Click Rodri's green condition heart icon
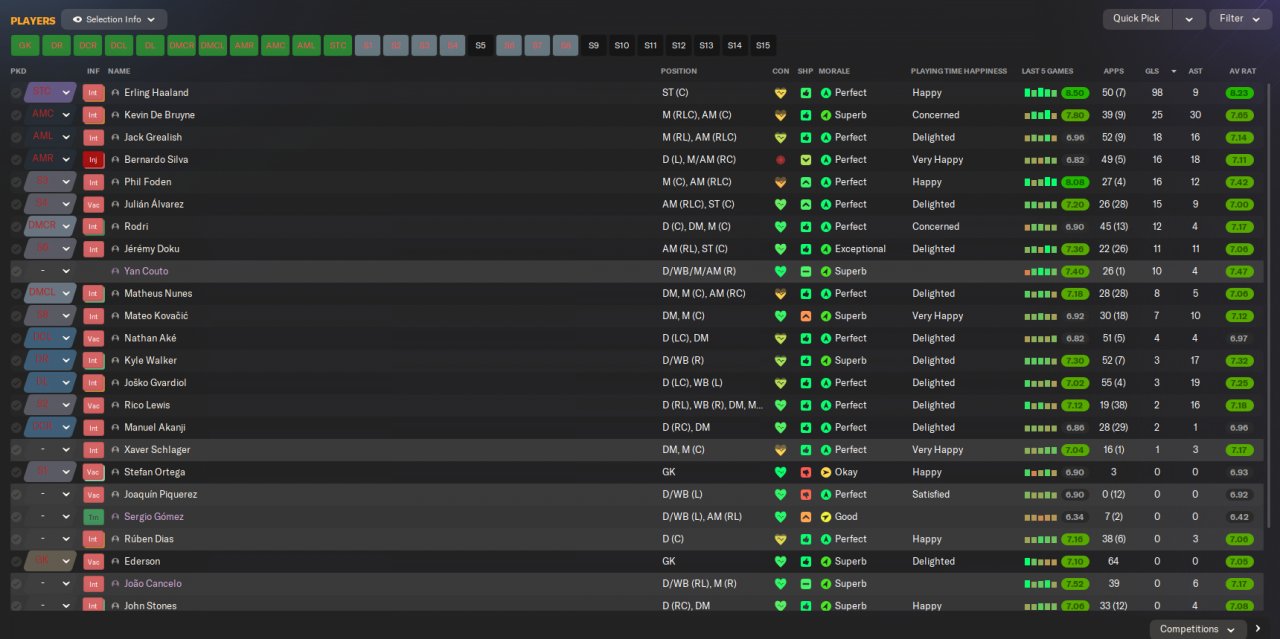1280x639 pixels. tap(781, 227)
